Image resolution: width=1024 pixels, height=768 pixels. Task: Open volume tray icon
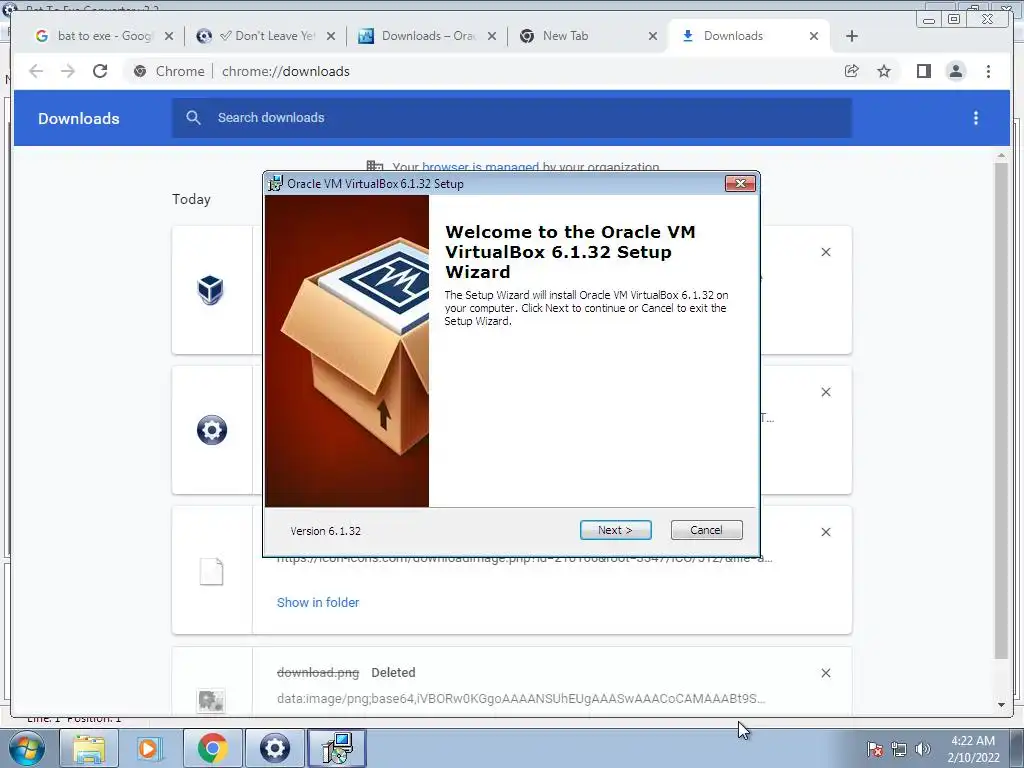pos(923,749)
